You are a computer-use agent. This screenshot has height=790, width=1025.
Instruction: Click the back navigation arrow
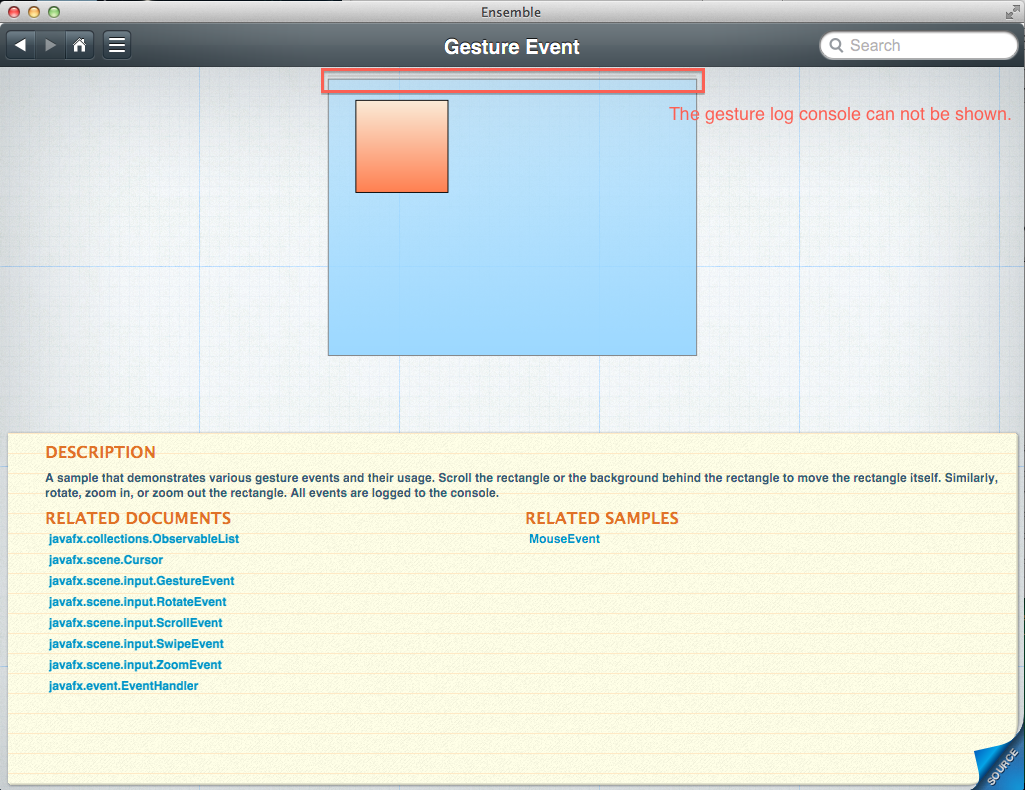pos(21,45)
